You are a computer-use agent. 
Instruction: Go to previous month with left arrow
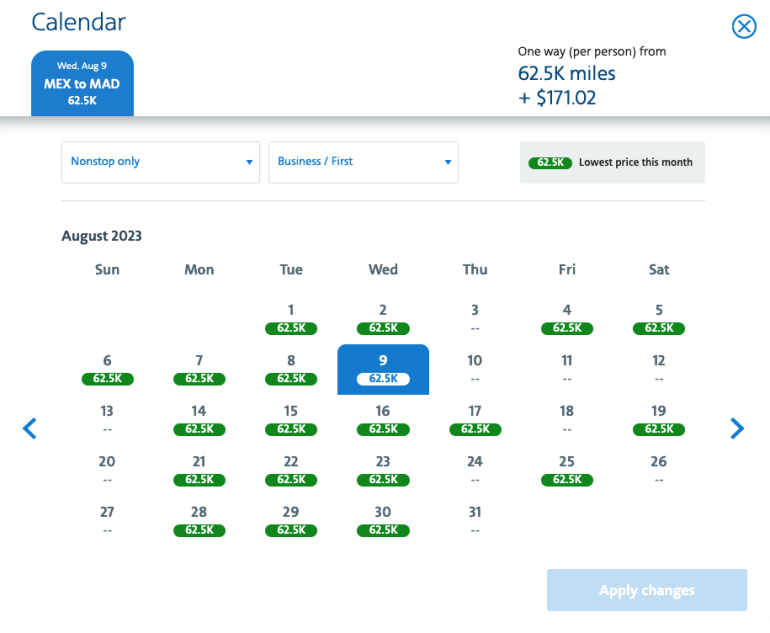point(30,429)
